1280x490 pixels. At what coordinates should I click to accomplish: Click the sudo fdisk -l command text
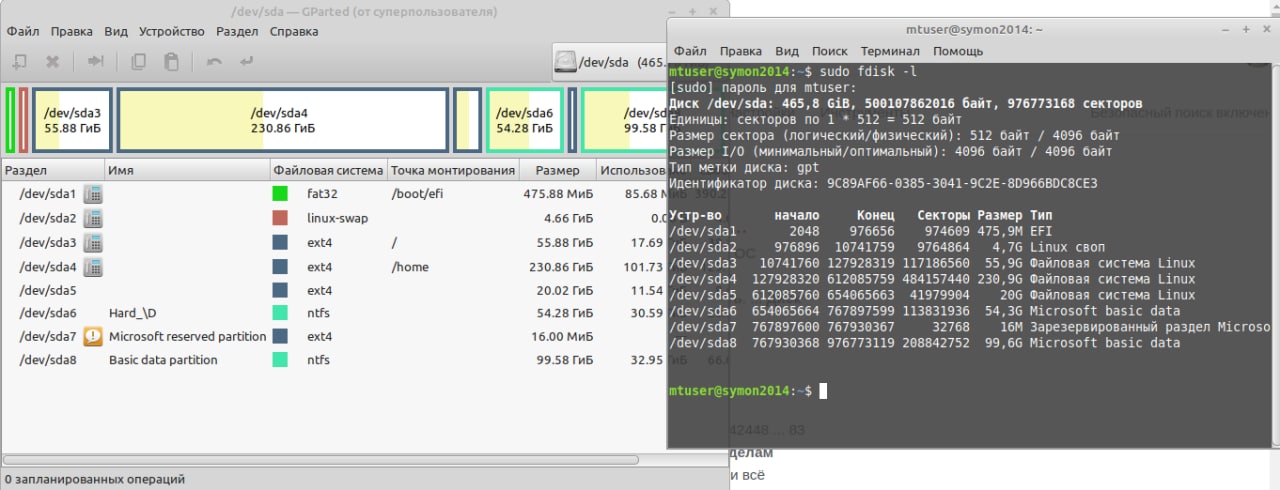pos(868,72)
